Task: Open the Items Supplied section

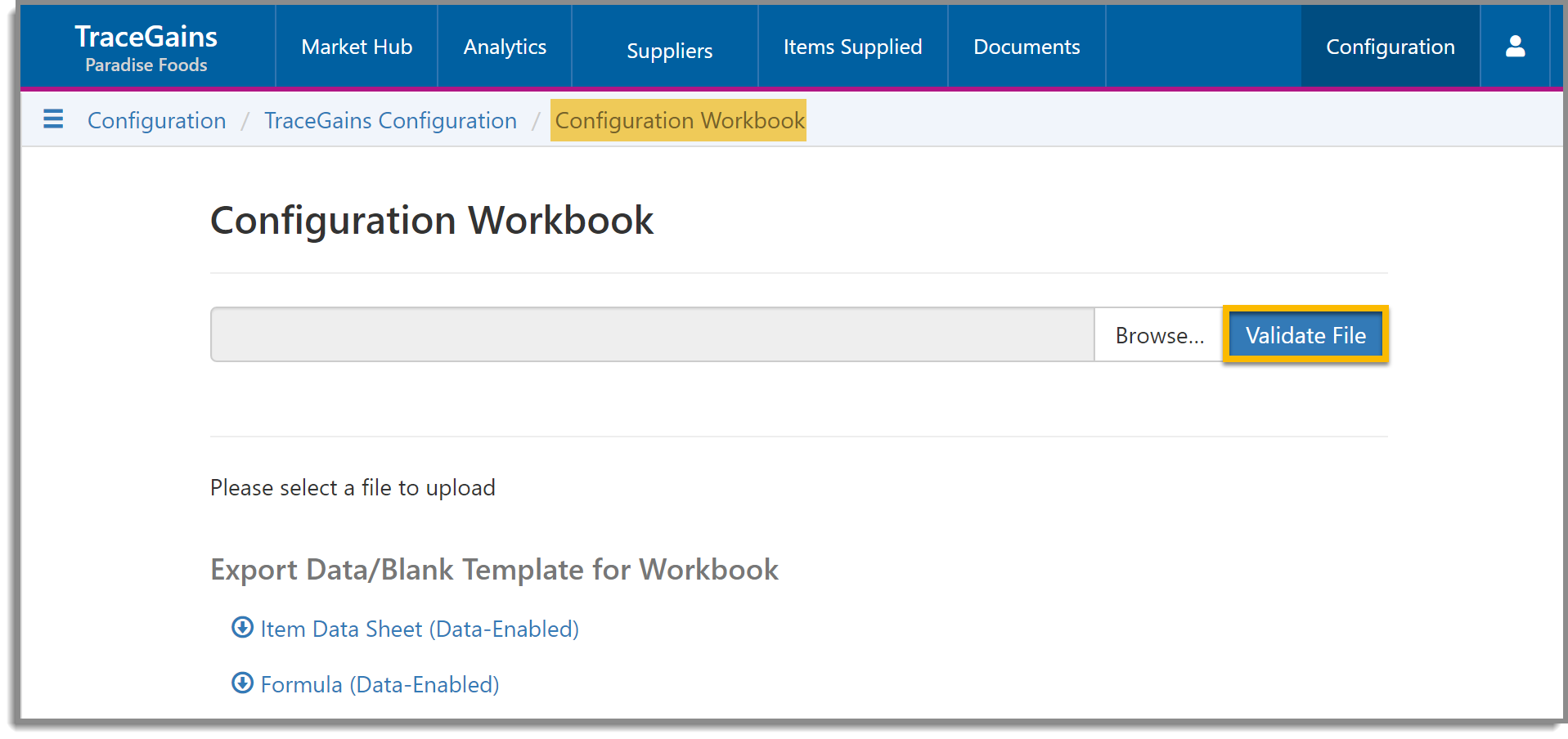Action: pyautogui.click(x=851, y=47)
